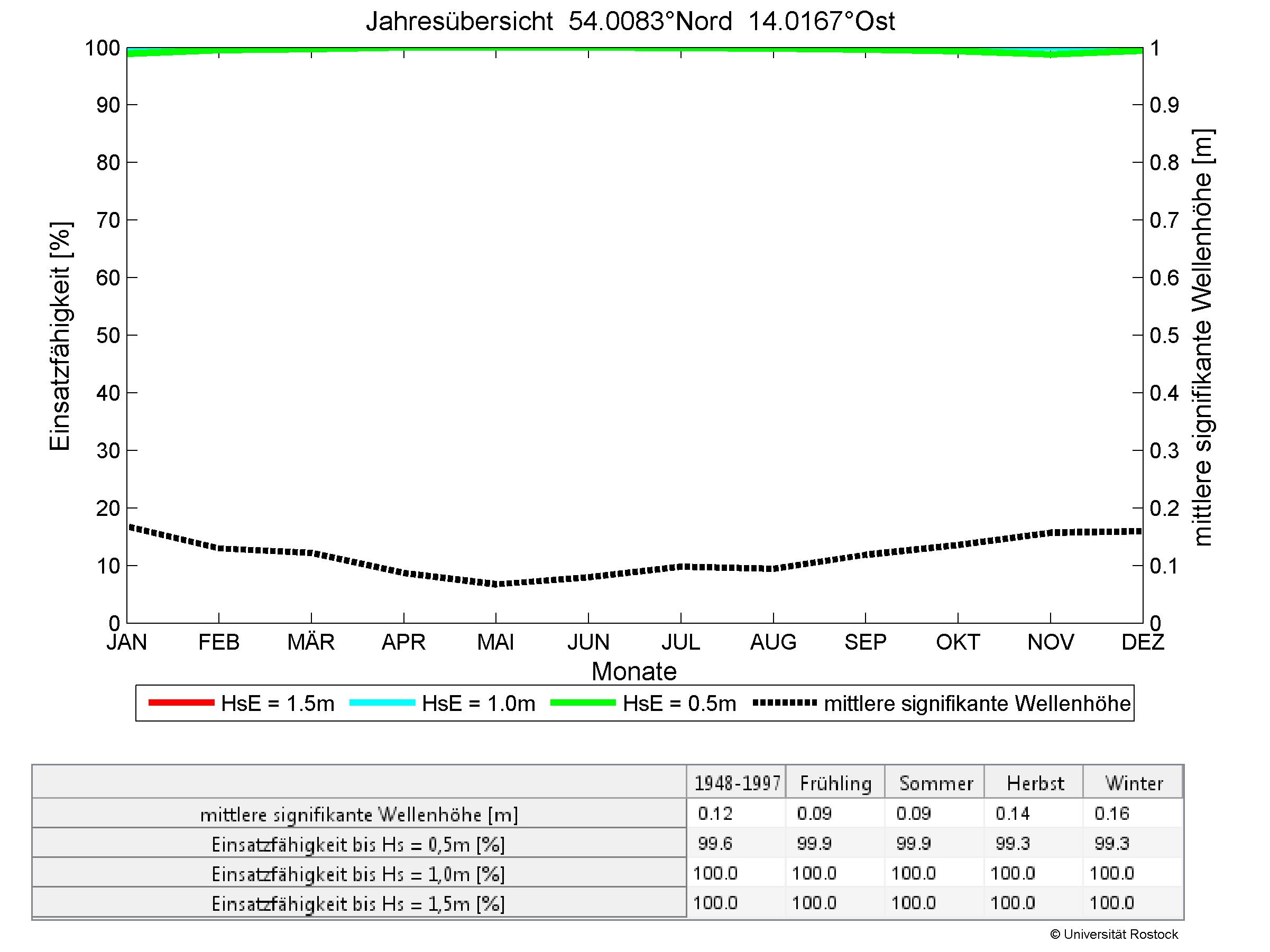Click the Einsatzfähigkeit bis Hs = 0,5m row
Screen dimensions: 1270x952
(359, 844)
